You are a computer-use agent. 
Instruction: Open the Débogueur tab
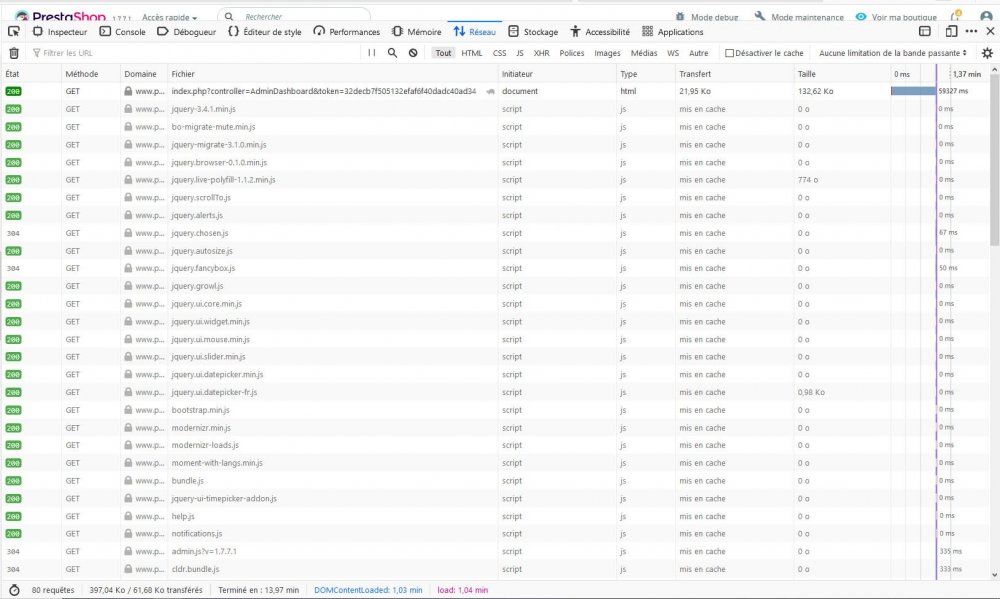(x=186, y=31)
